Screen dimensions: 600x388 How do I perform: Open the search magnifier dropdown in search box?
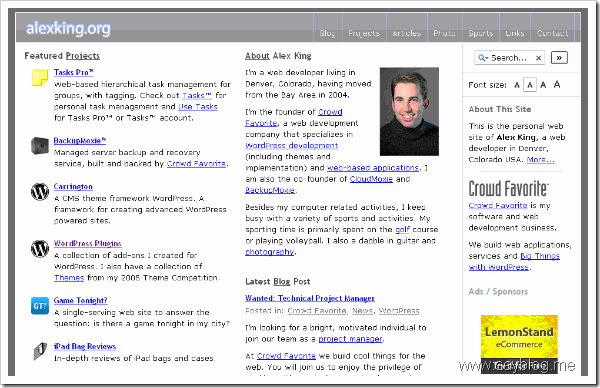pos(483,58)
